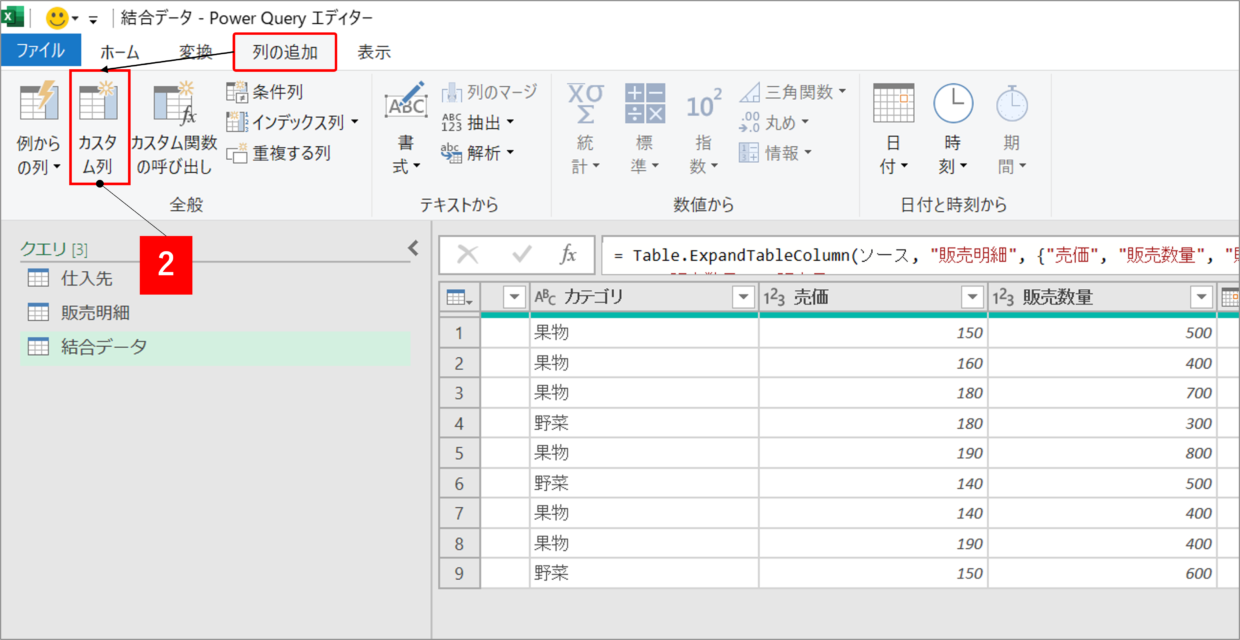
Task: Click the 売価 cell in row 7
Action: click(873, 513)
